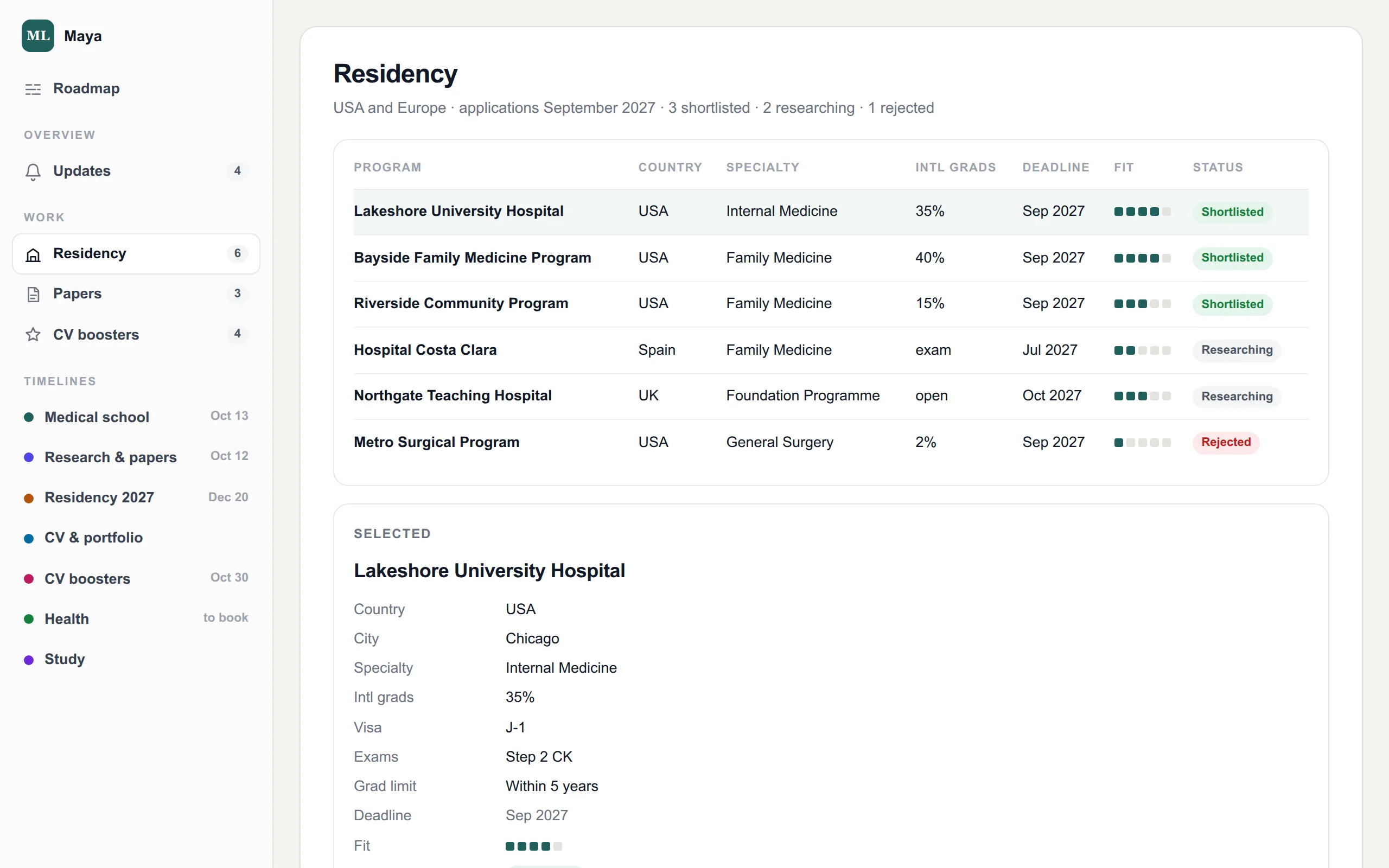
Task: Click the Research & papers timeline dot
Action: point(29,457)
